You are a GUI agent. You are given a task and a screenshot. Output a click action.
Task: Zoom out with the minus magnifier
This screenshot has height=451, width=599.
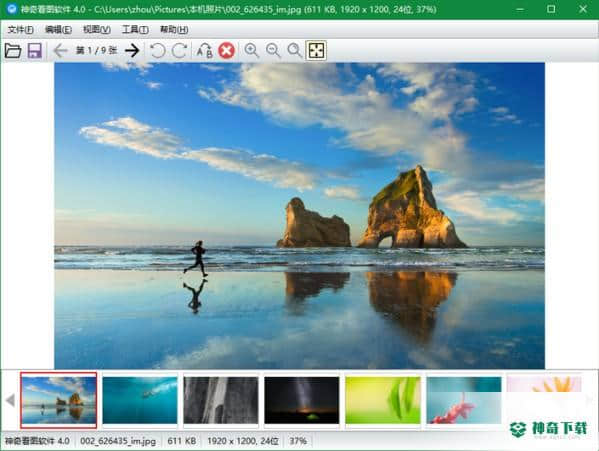point(273,50)
